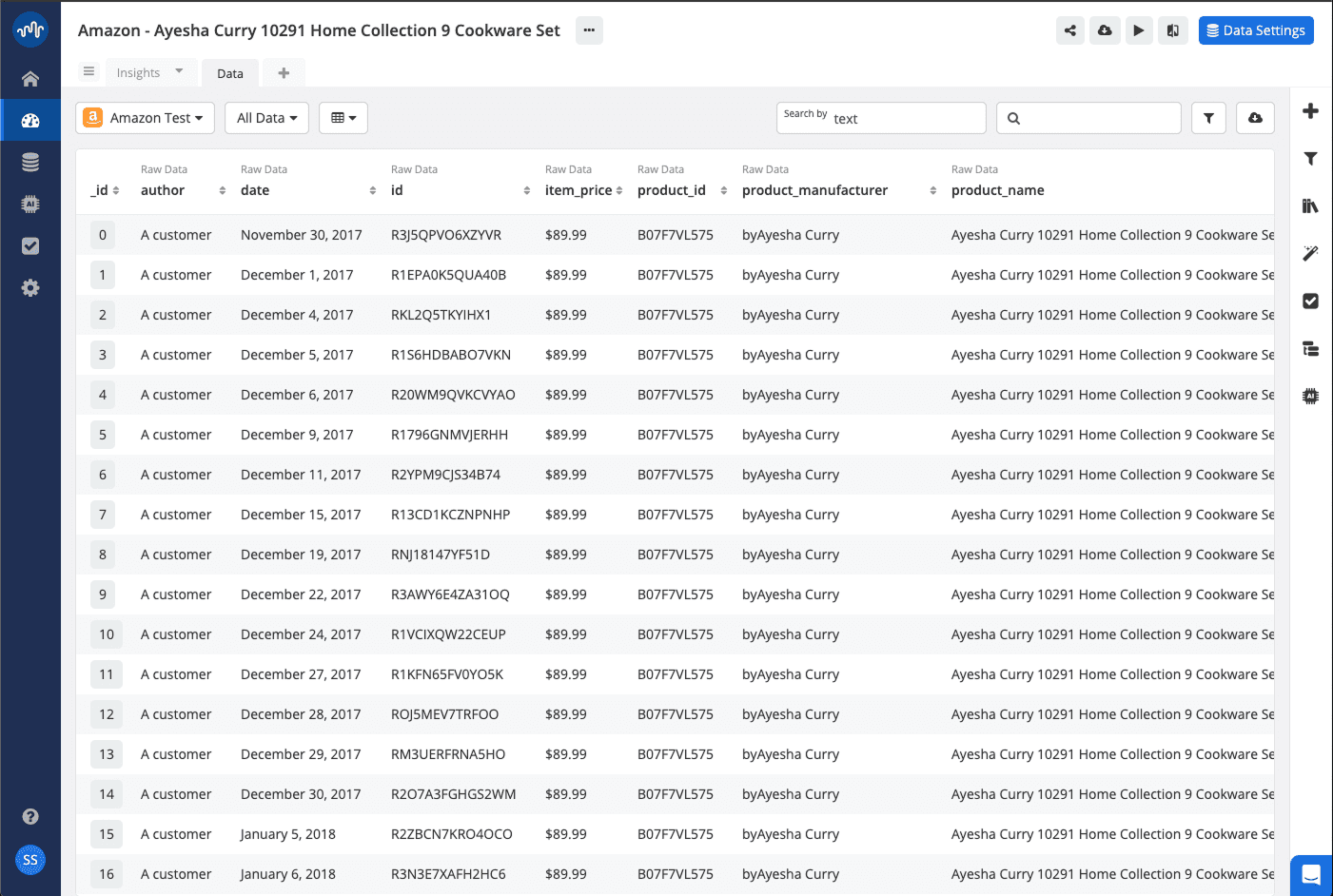Open the settings gear icon in sidebar
Viewport: 1333px width, 896px height.
[30, 287]
